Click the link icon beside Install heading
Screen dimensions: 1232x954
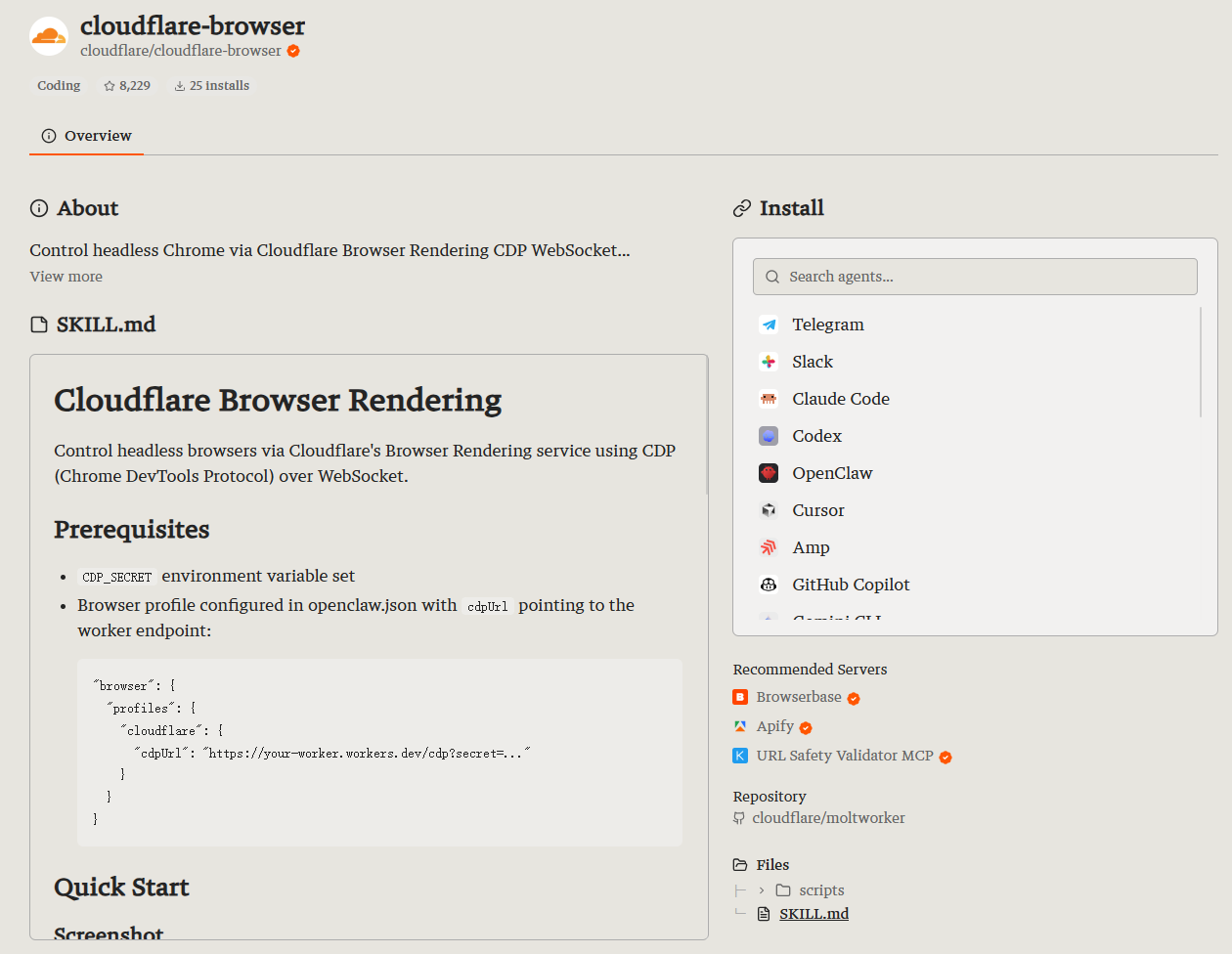(742, 208)
